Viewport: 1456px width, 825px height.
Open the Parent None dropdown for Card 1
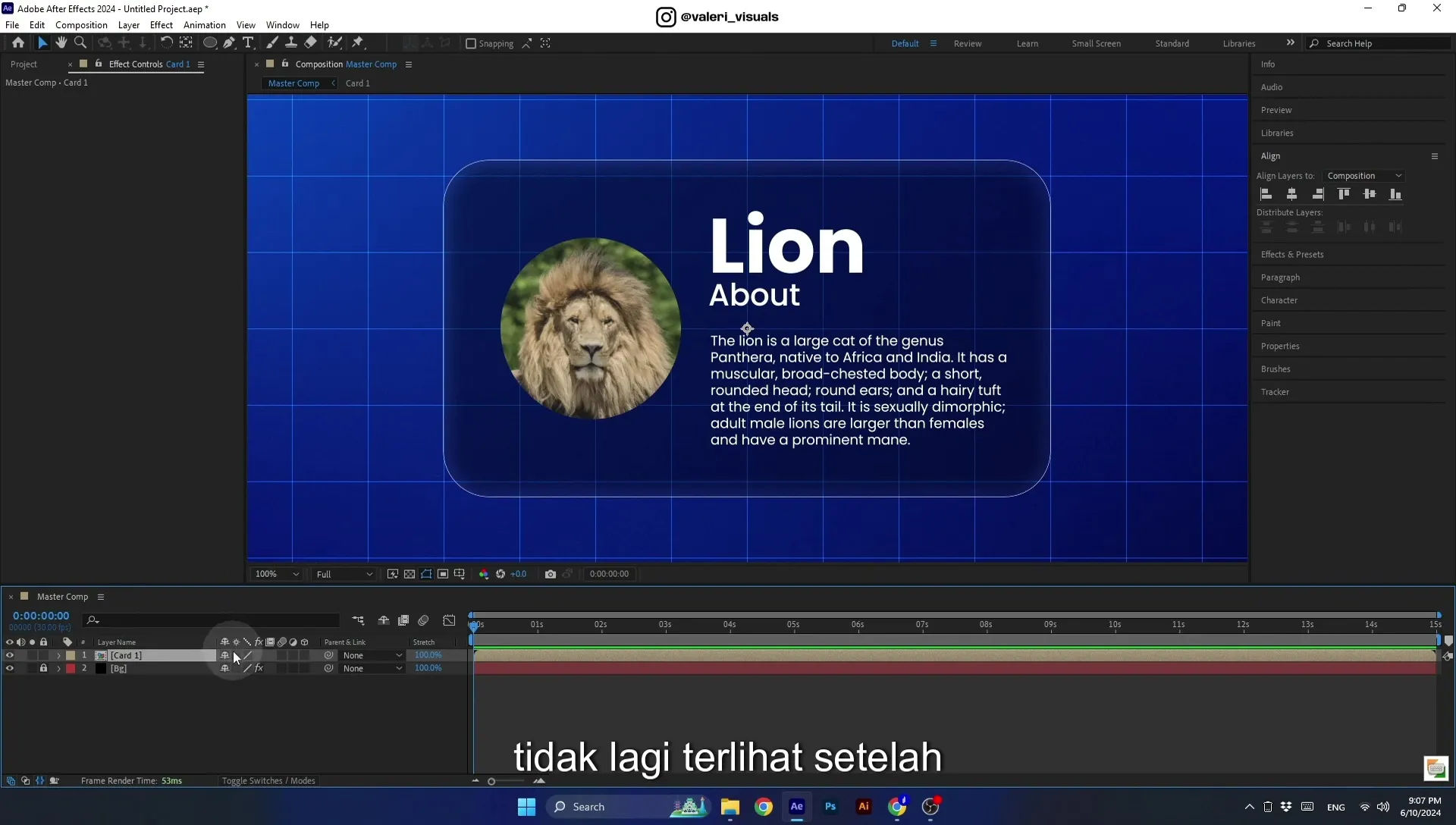pos(372,655)
